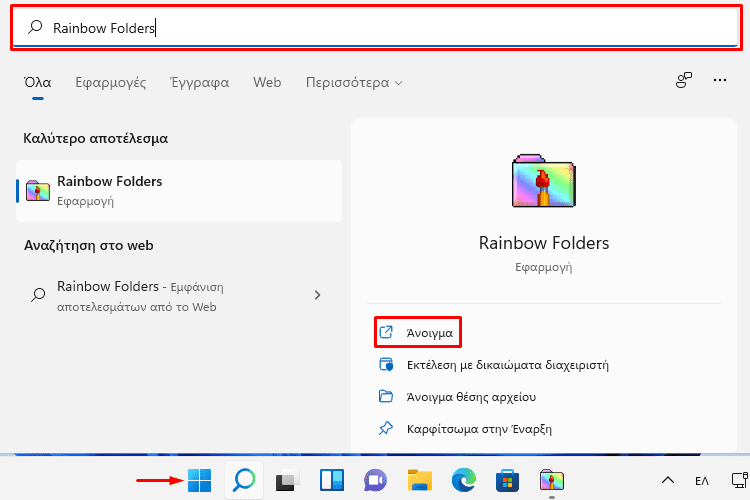Open Microsoft Store from taskbar
Image resolution: width=750 pixels, height=500 pixels.
point(507,480)
